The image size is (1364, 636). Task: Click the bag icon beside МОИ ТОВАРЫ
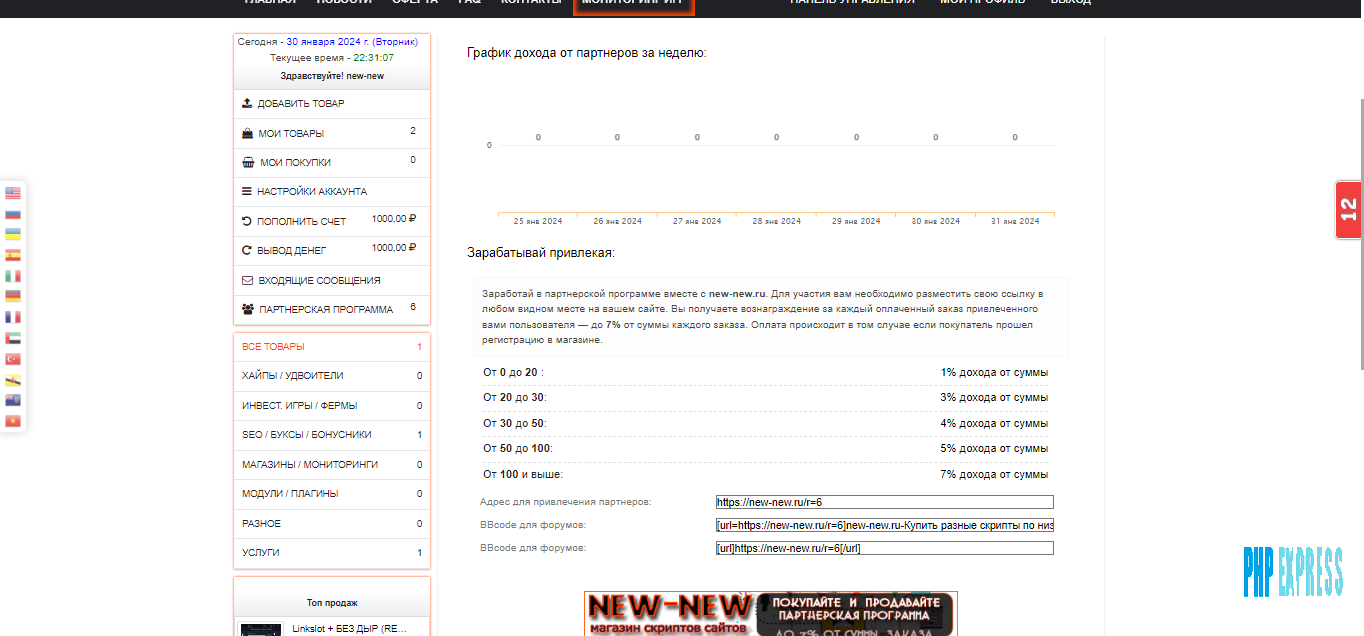[x=247, y=133]
